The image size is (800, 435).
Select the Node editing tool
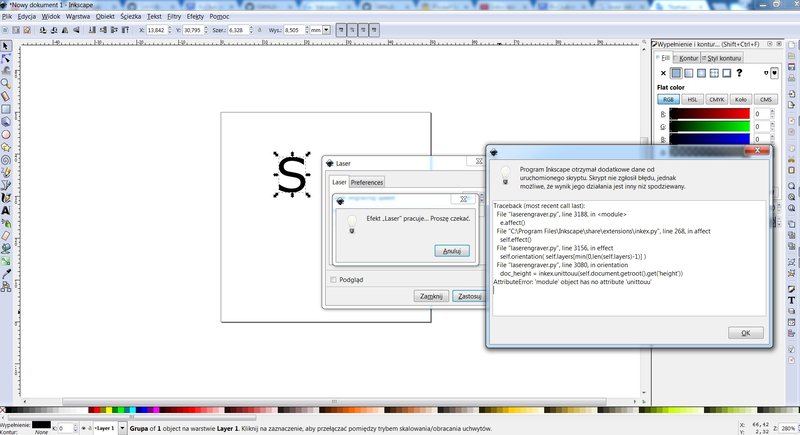(x=6, y=59)
